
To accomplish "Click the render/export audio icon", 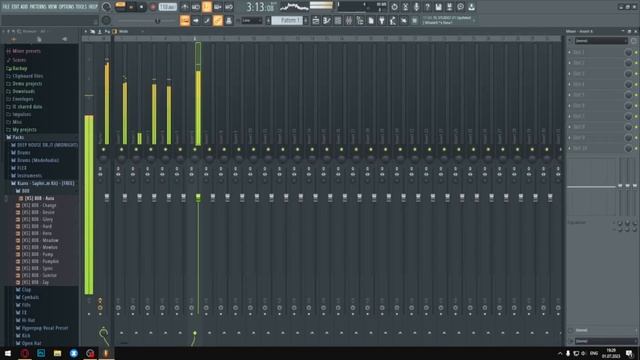I will [449, 7].
